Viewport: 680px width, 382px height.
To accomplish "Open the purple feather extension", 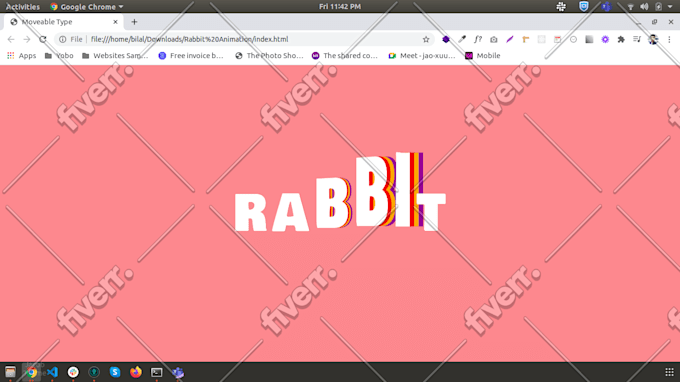I will (x=510, y=39).
